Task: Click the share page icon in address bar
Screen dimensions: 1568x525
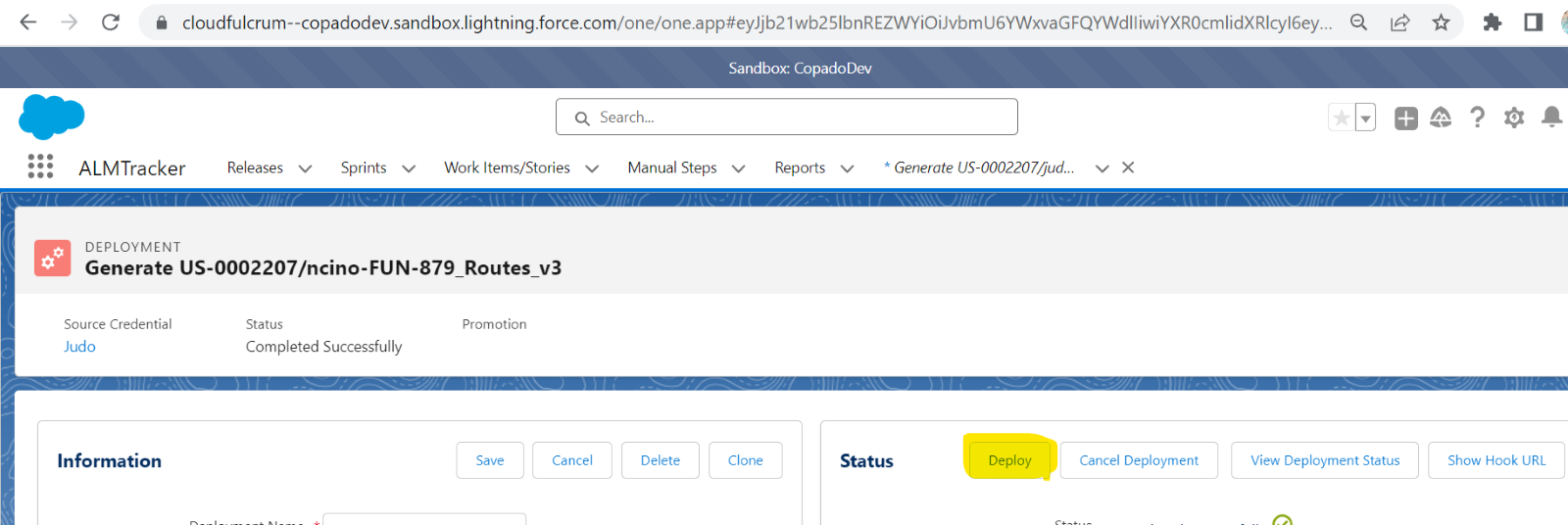Action: click(x=1399, y=22)
